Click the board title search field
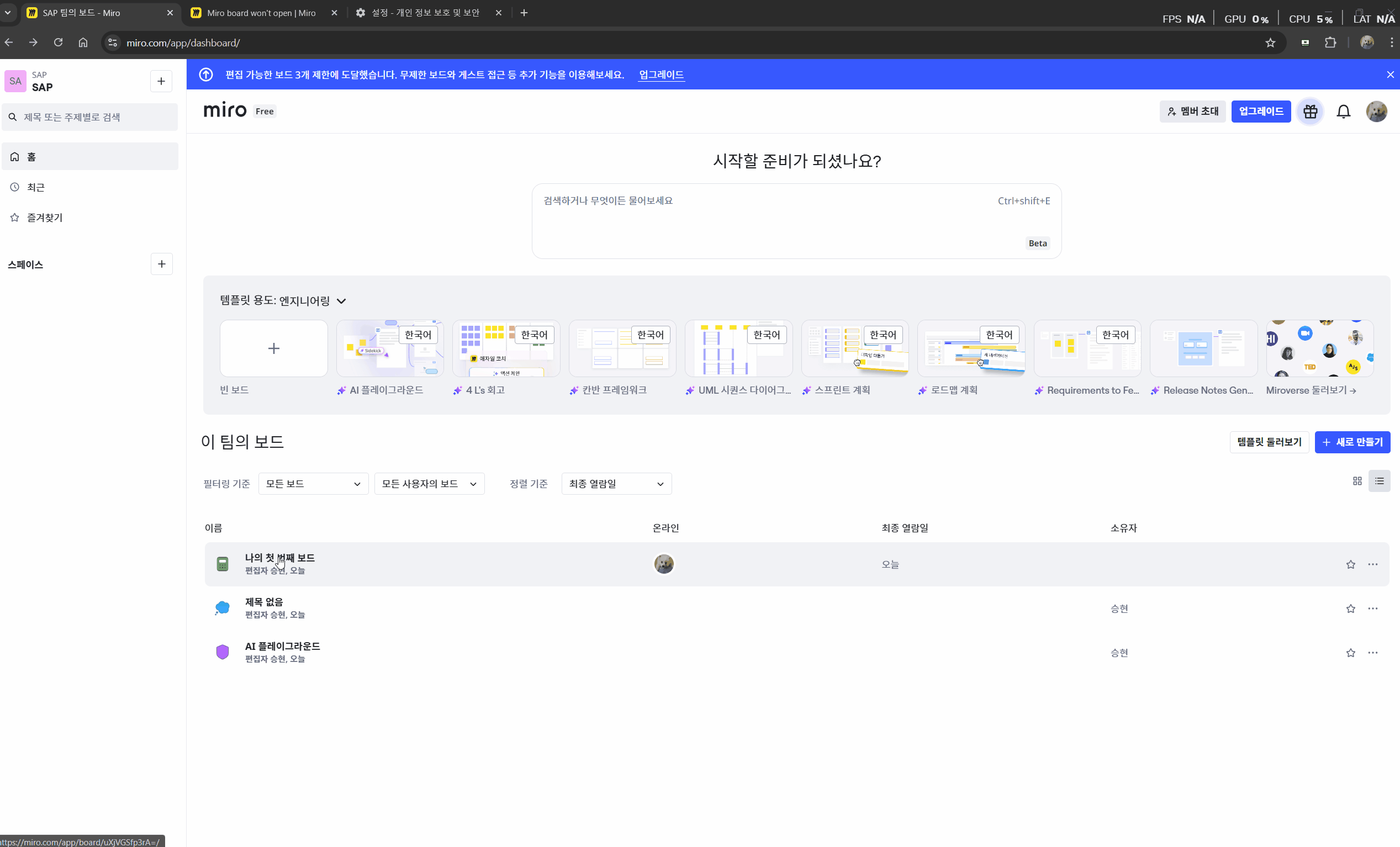1400x847 pixels. click(90, 117)
